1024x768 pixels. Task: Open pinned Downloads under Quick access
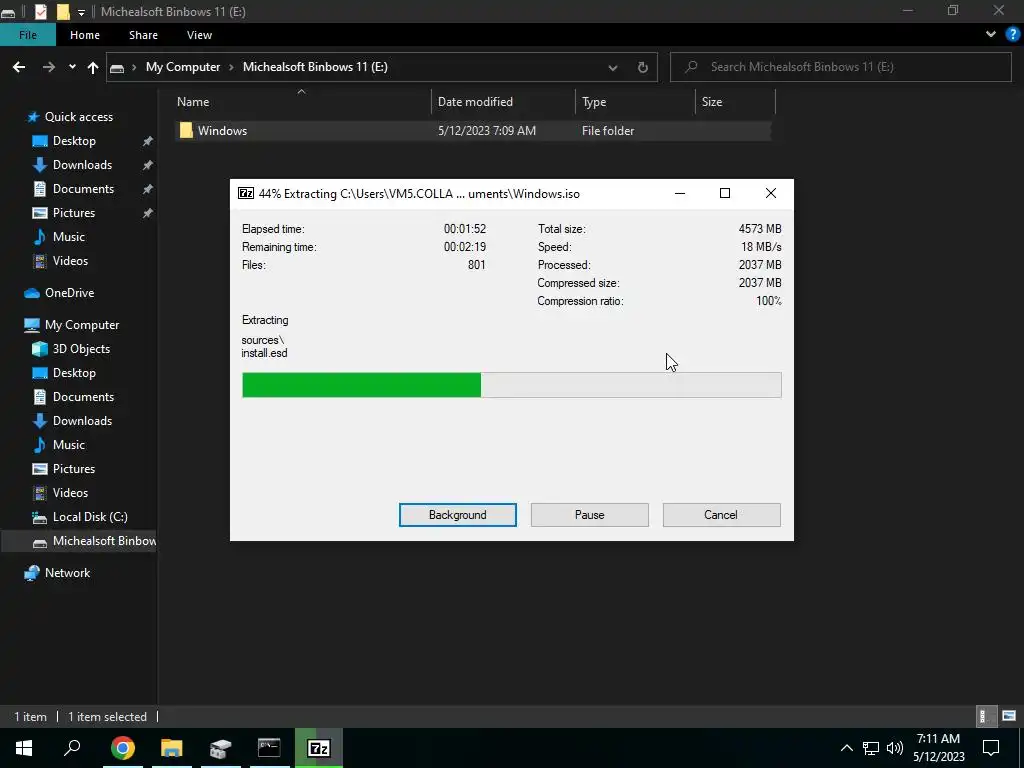[82, 165]
